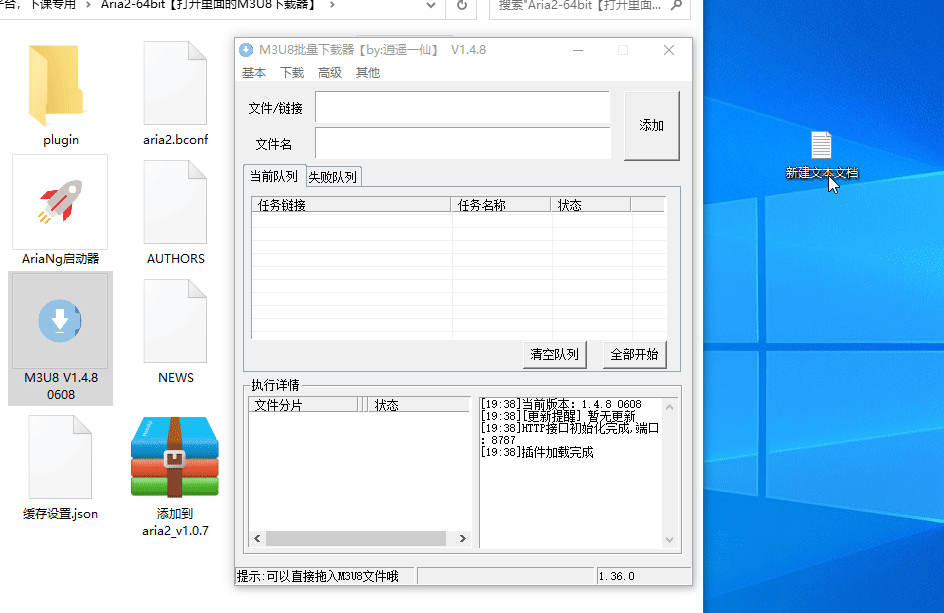The width and height of the screenshot is (944, 613).
Task: Switch to the 当前队列 tab
Action: 274,176
